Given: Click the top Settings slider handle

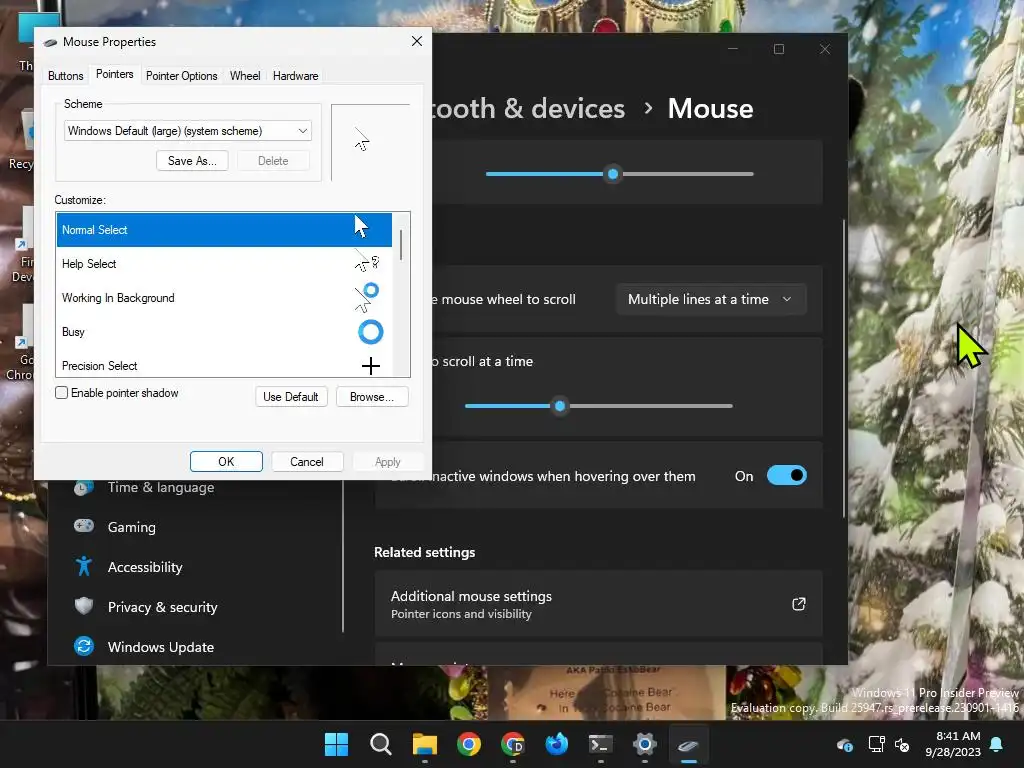Looking at the screenshot, I should pyautogui.click(x=613, y=174).
